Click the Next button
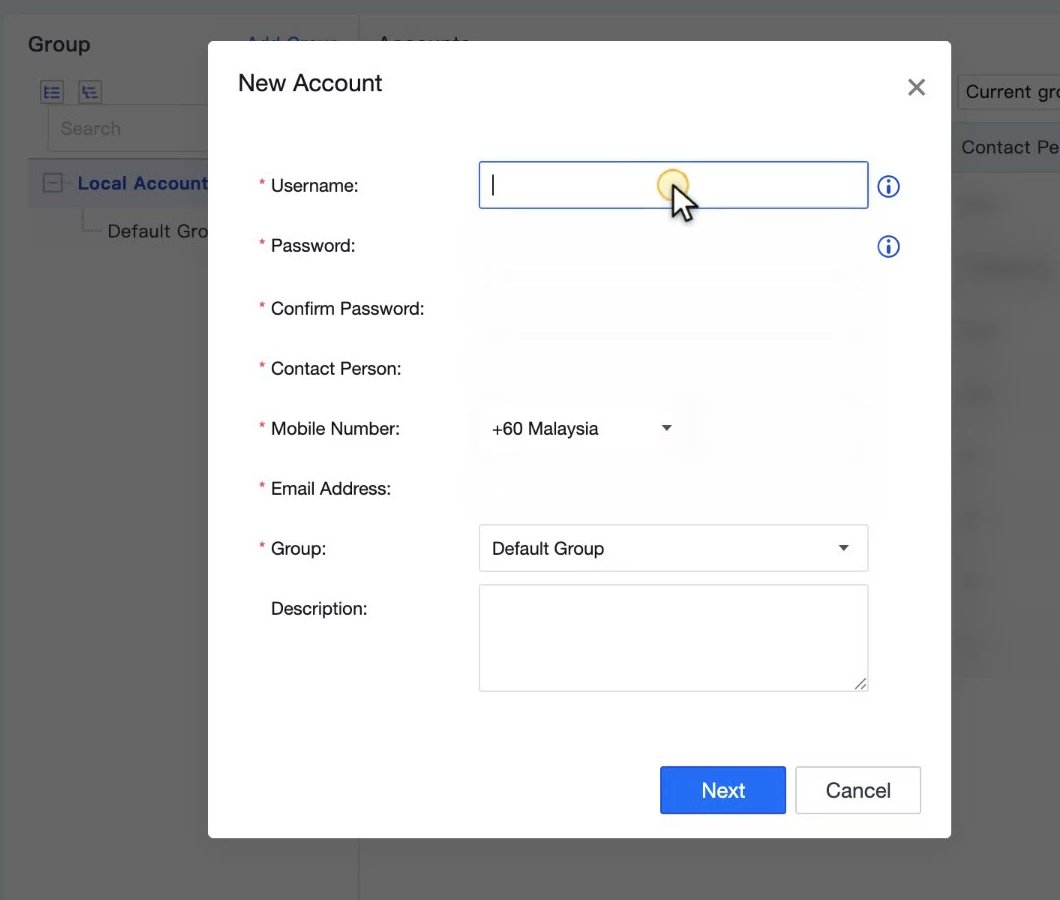 (723, 790)
